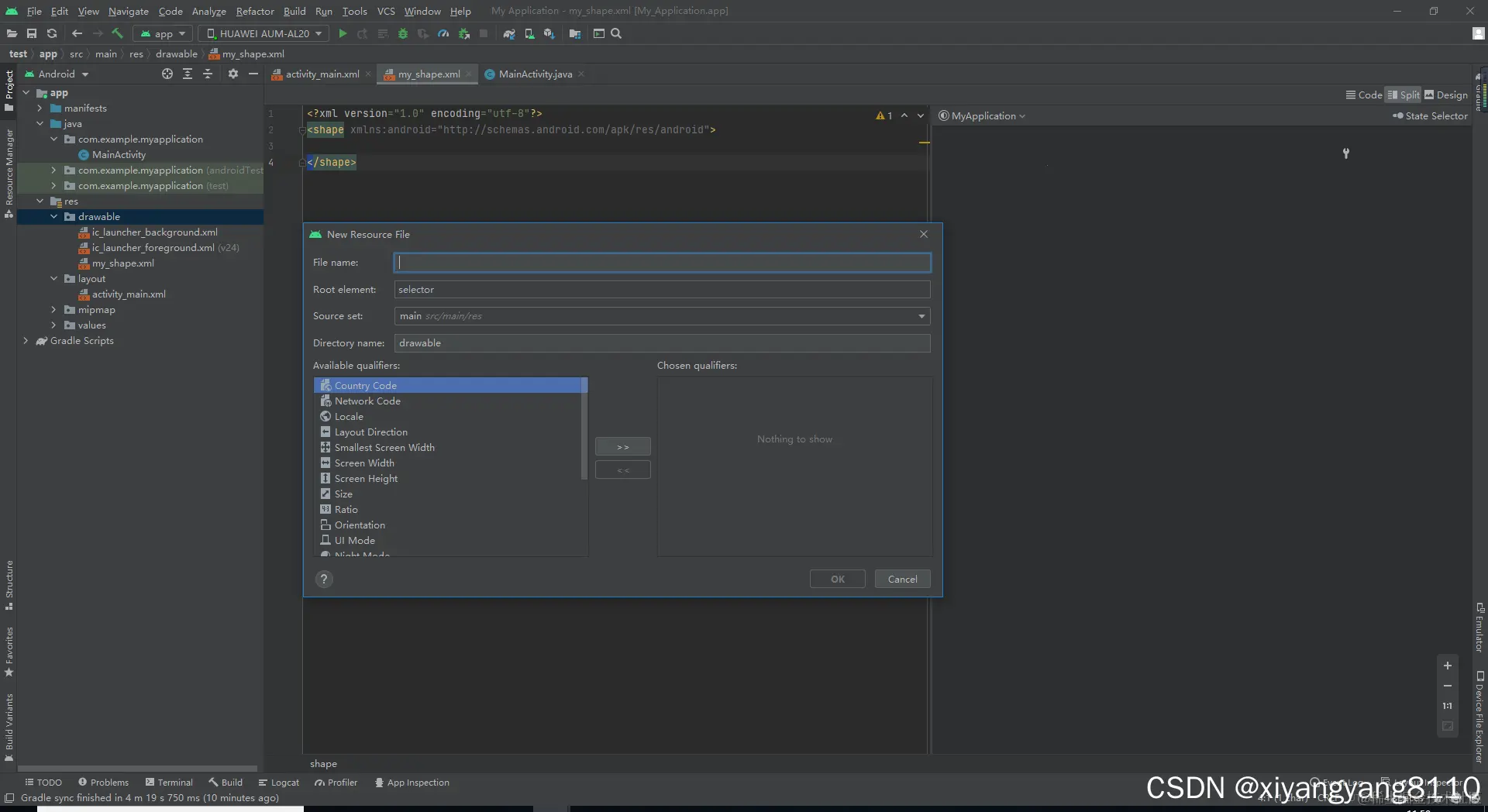Switch to the activity_main.xml tab
The width and height of the screenshot is (1488, 812).
click(x=322, y=74)
